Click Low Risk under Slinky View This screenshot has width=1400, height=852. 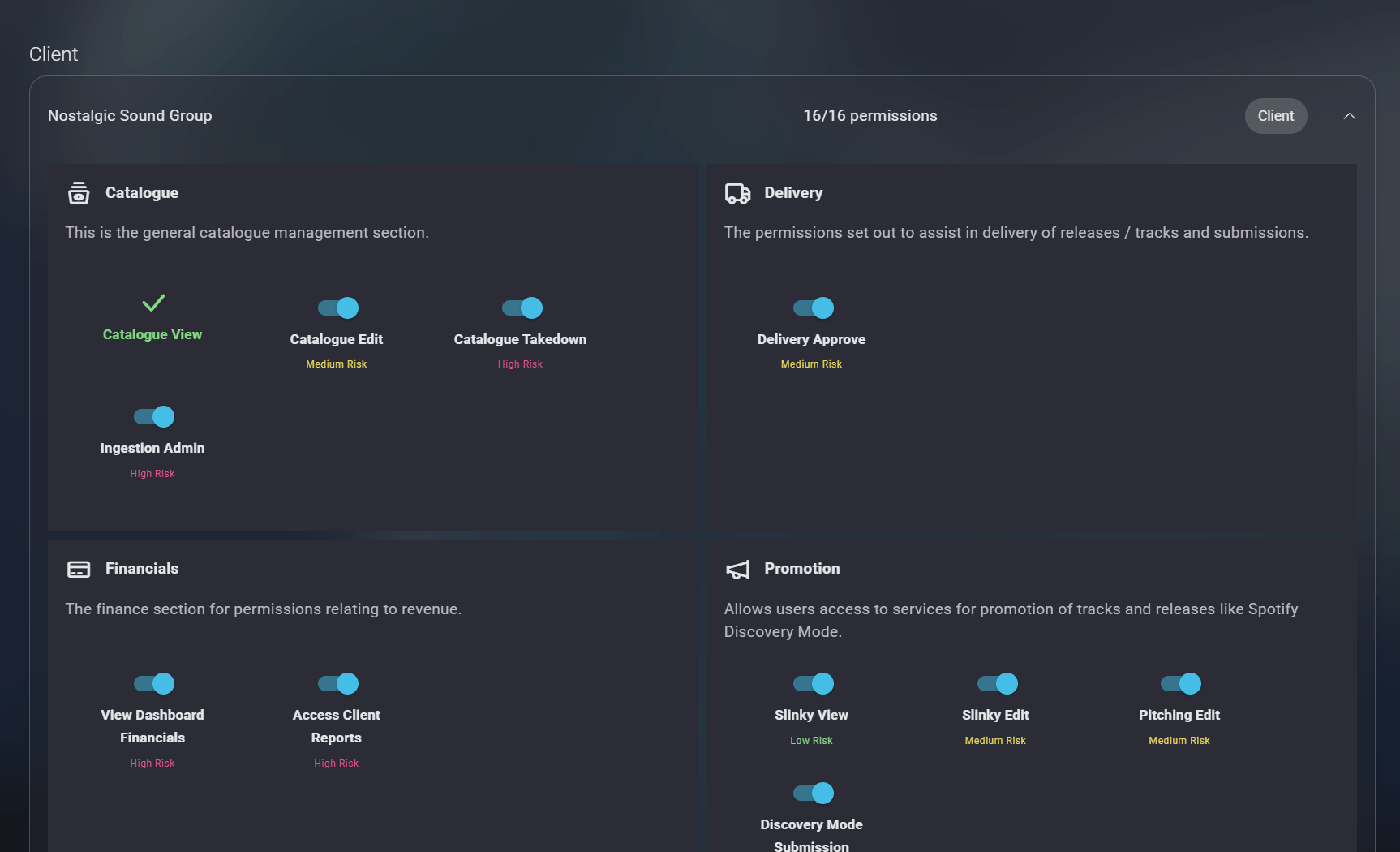pos(811,741)
